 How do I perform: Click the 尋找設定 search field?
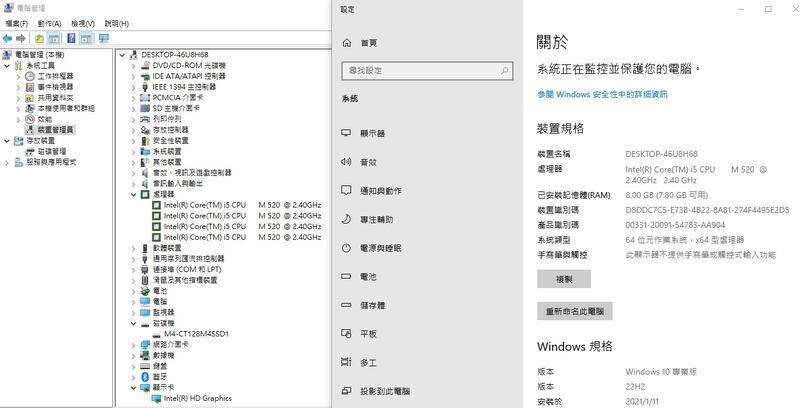(x=427, y=71)
